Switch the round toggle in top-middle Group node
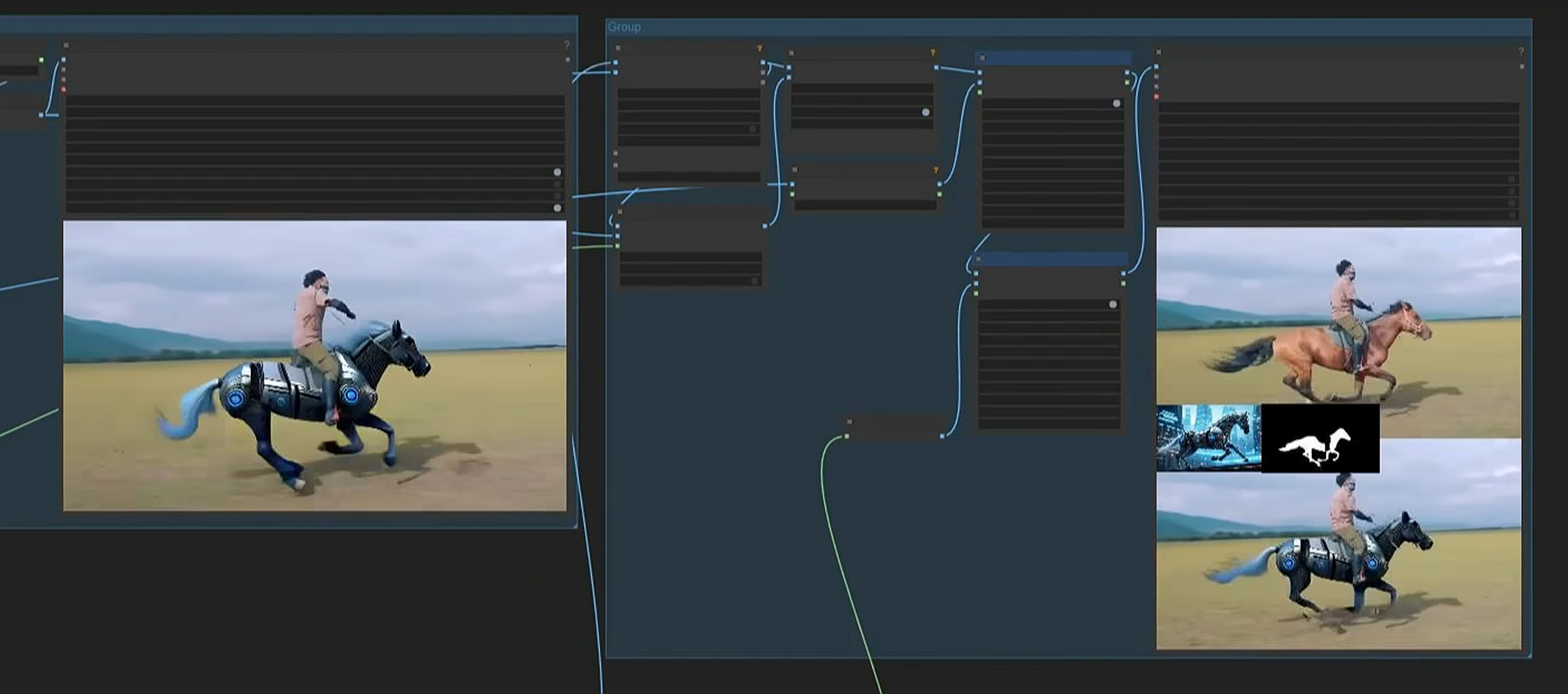Screen dimensions: 1568x694 pos(925,111)
